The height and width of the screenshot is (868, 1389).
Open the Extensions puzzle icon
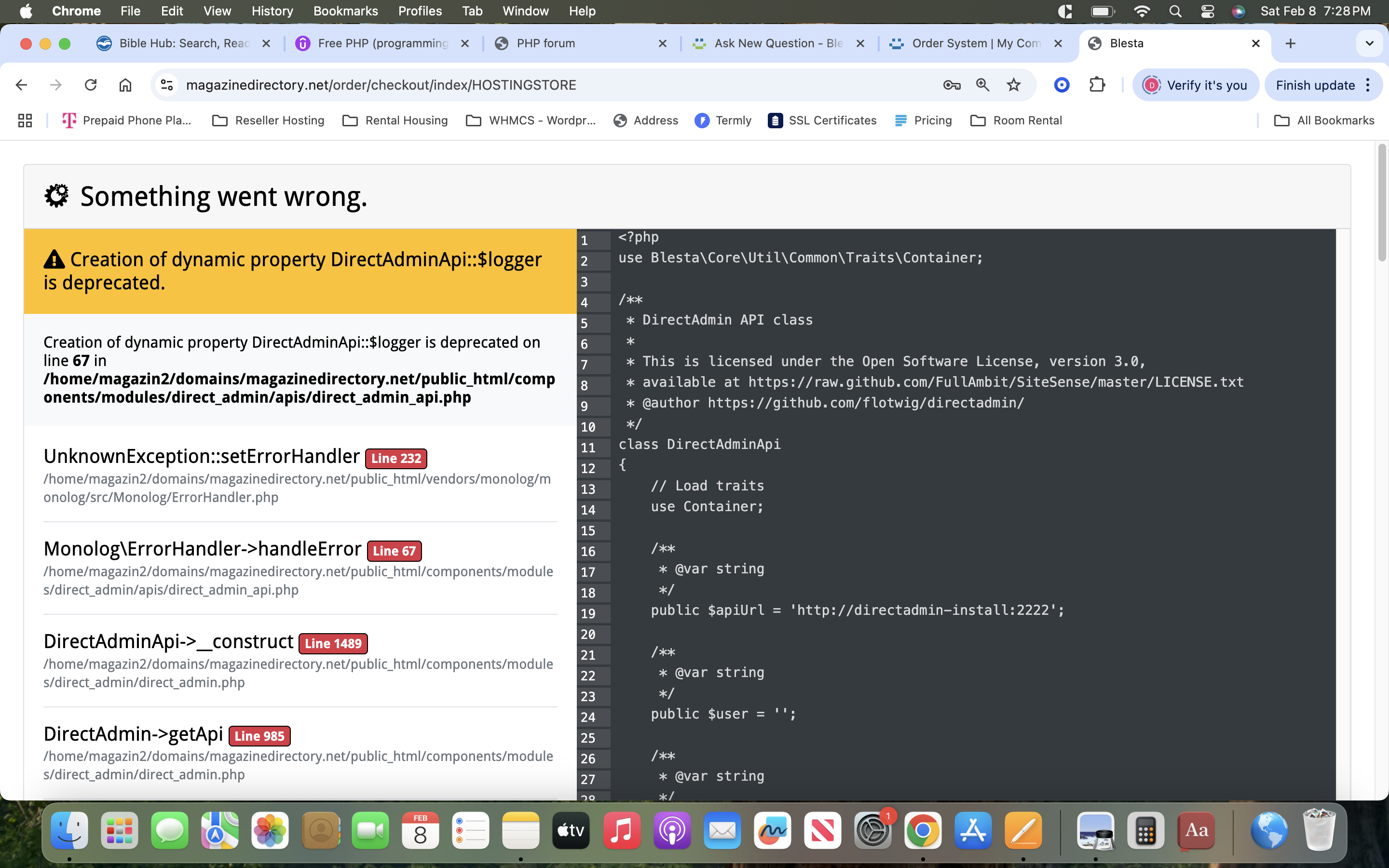(1097, 85)
